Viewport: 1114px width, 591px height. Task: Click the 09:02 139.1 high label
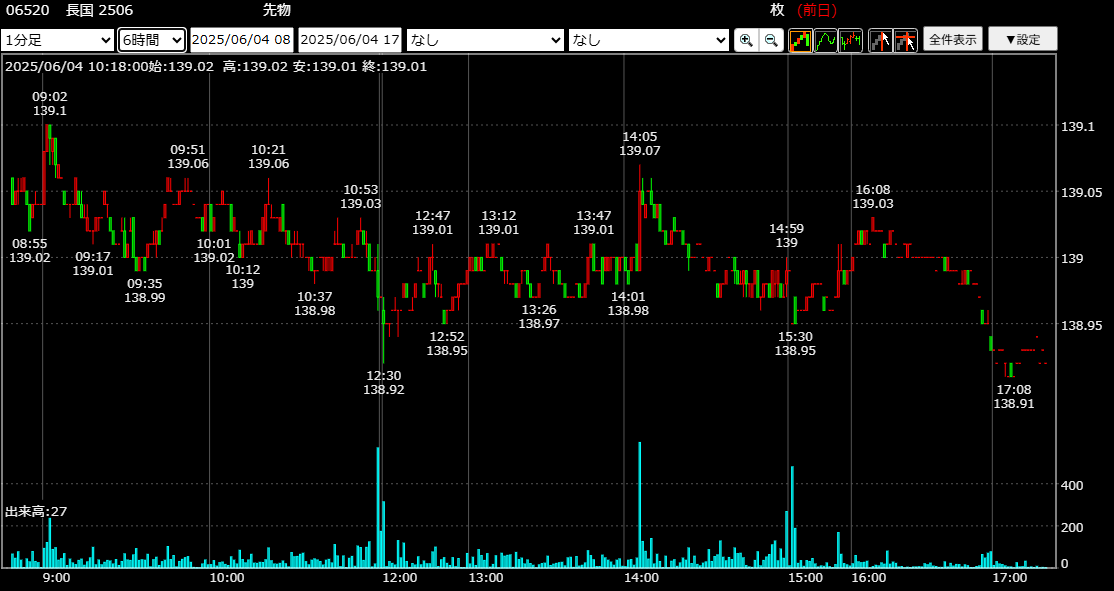click(x=50, y=104)
